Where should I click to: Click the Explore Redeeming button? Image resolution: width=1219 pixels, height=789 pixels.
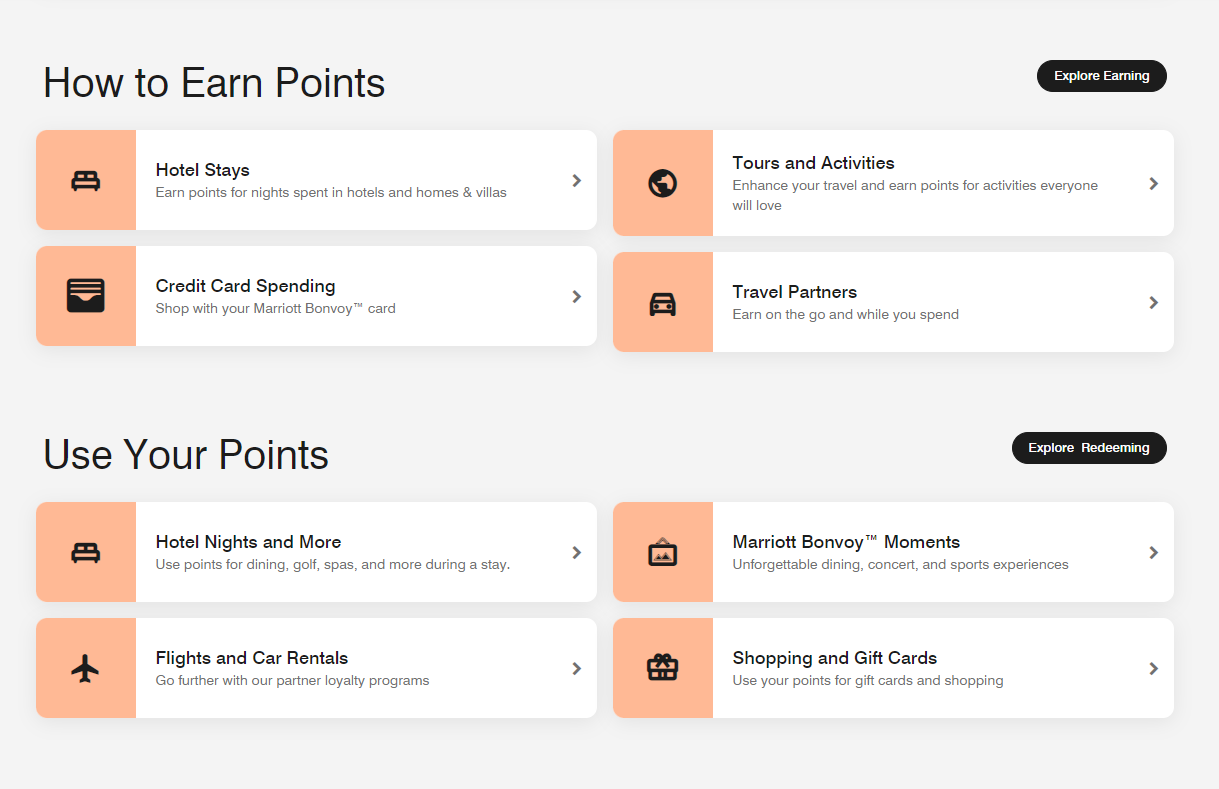pos(1088,447)
